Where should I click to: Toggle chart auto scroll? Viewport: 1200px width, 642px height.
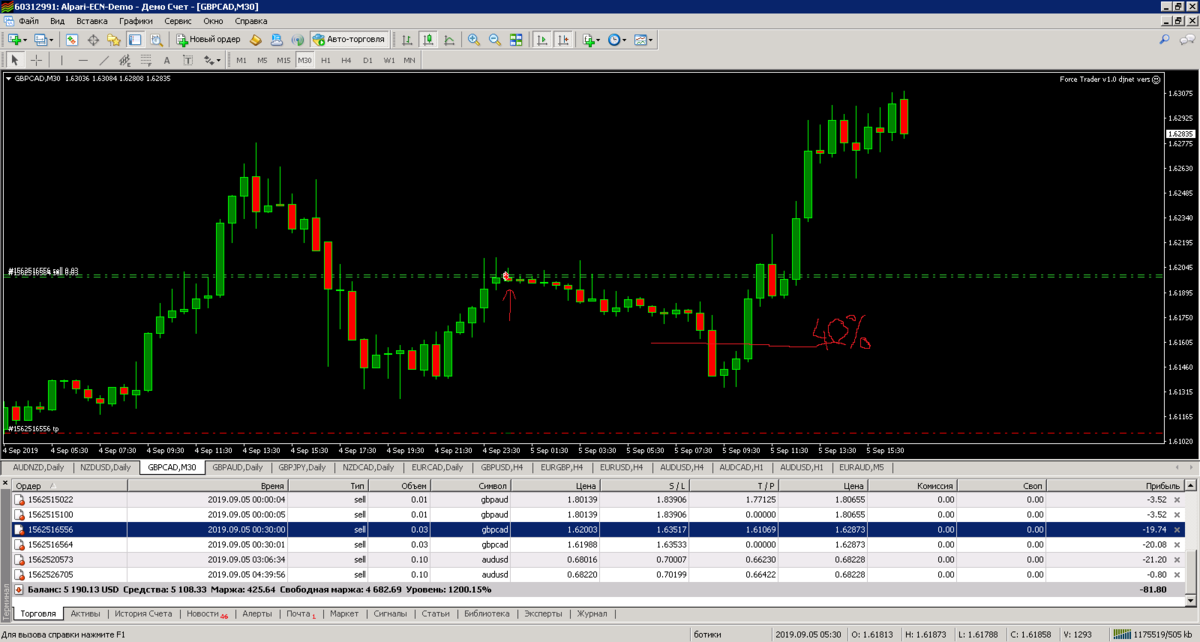pos(542,40)
